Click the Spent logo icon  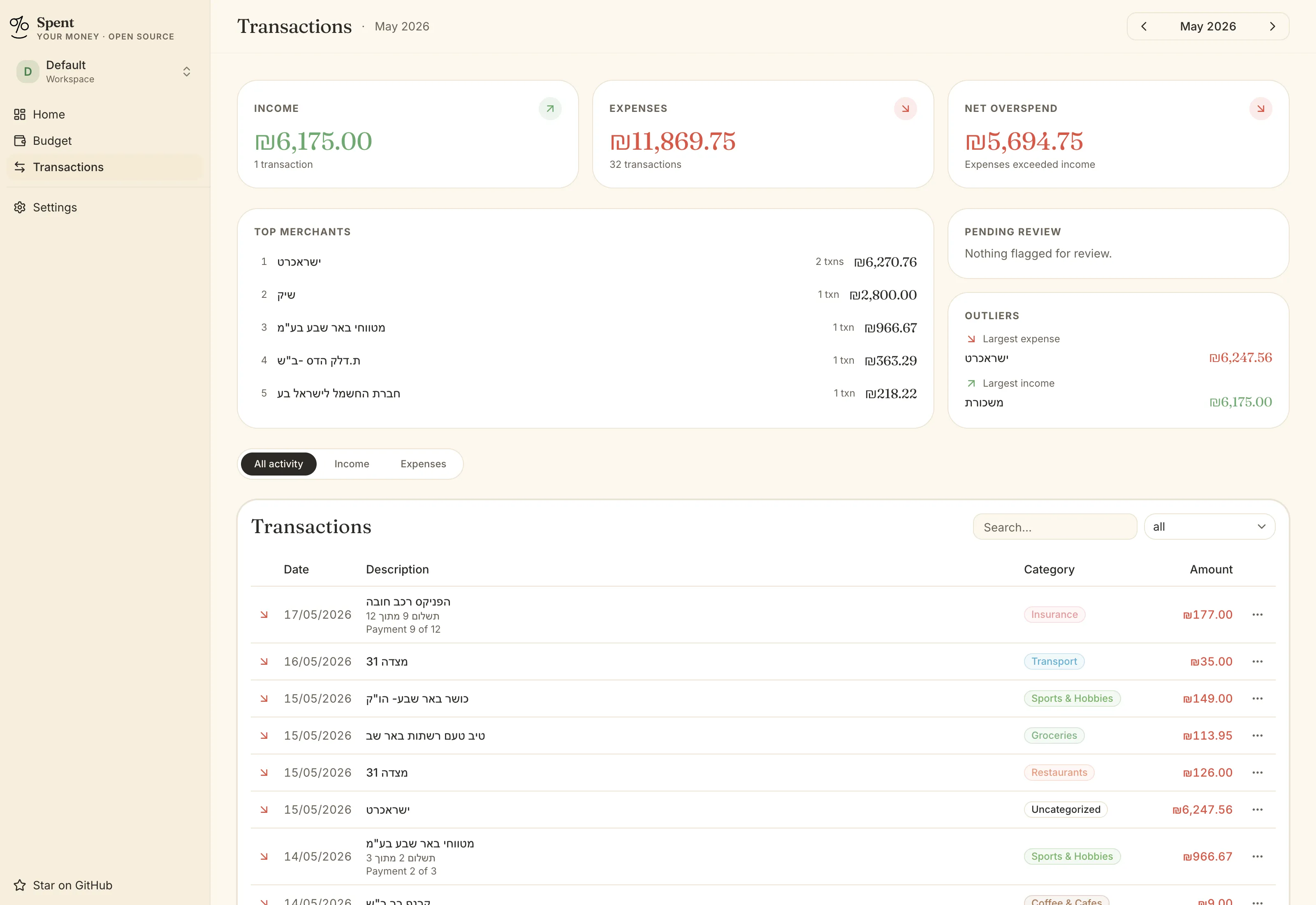pyautogui.click(x=19, y=27)
